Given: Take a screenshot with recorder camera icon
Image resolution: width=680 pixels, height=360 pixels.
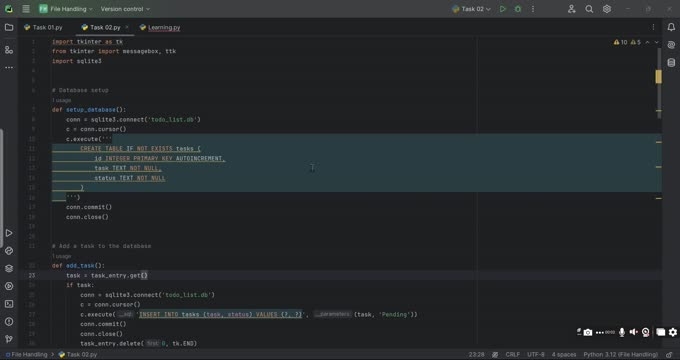Looking at the screenshot, I should tap(588, 332).
